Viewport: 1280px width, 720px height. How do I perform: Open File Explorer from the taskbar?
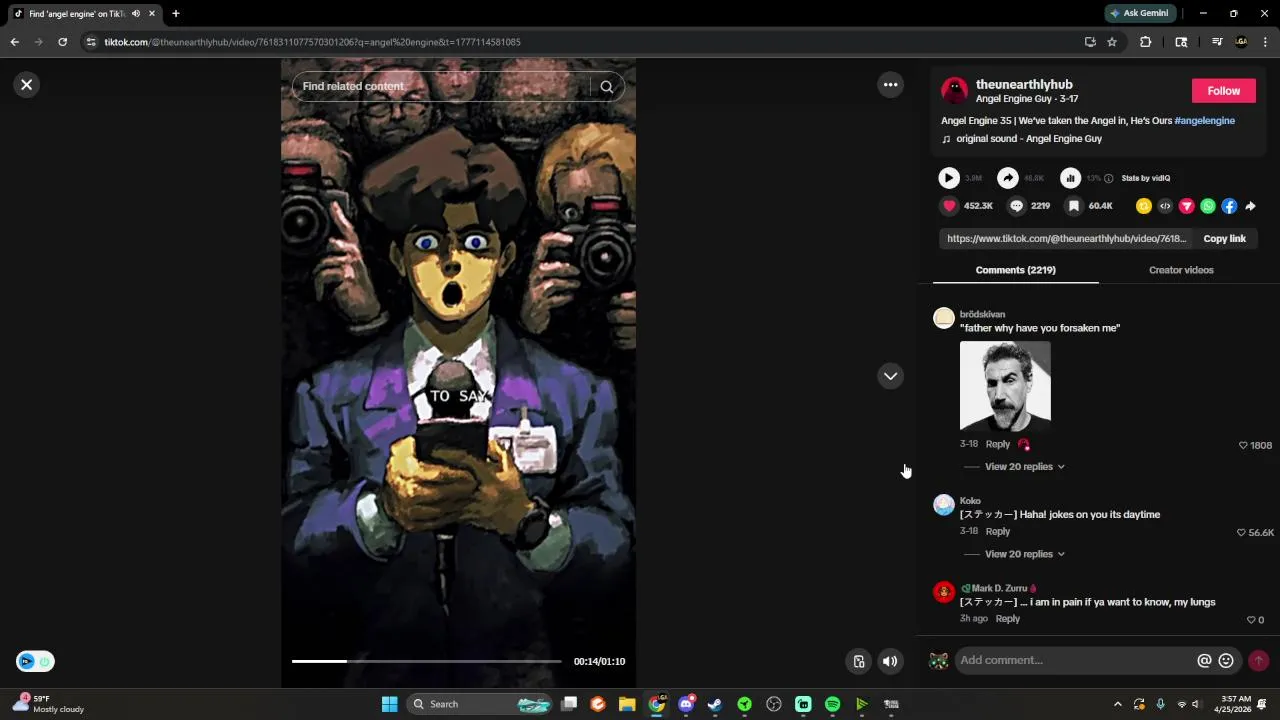[627, 704]
